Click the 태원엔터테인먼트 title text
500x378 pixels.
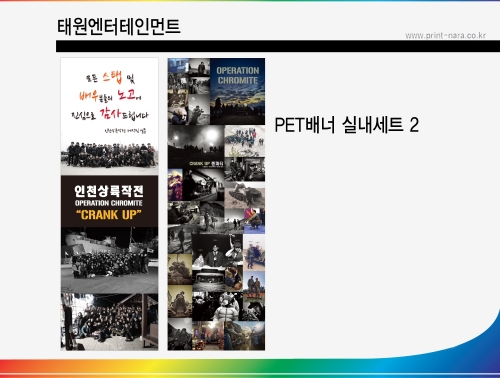pyautogui.click(x=119, y=27)
